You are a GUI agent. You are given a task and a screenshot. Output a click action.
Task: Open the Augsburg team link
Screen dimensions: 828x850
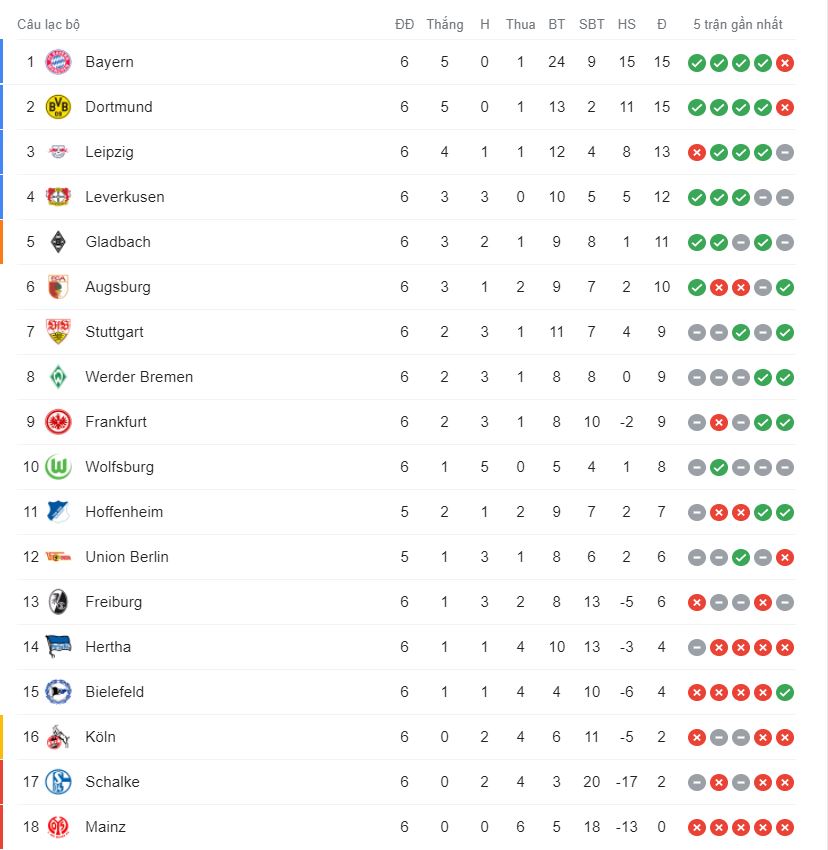tap(118, 287)
